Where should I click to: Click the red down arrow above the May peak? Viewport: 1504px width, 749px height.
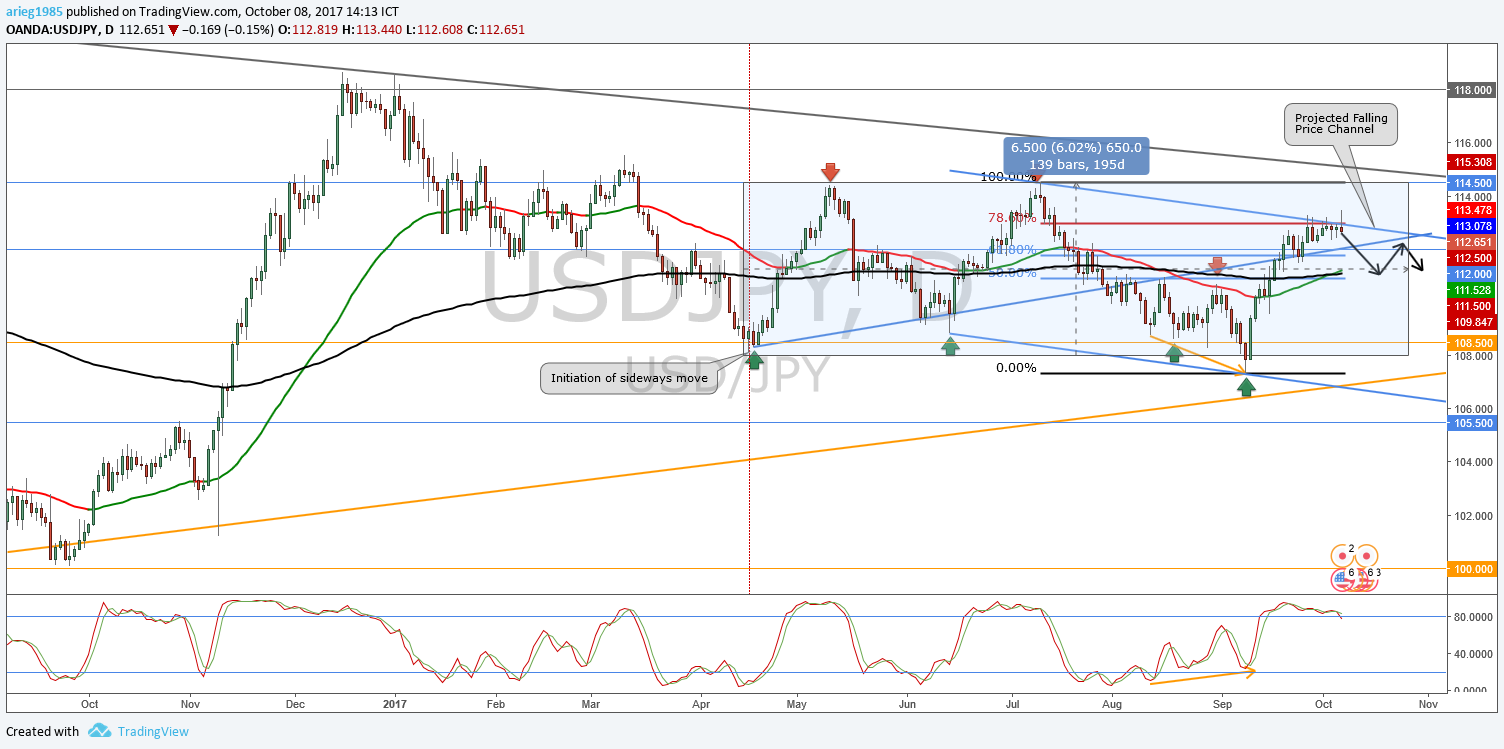(830, 172)
